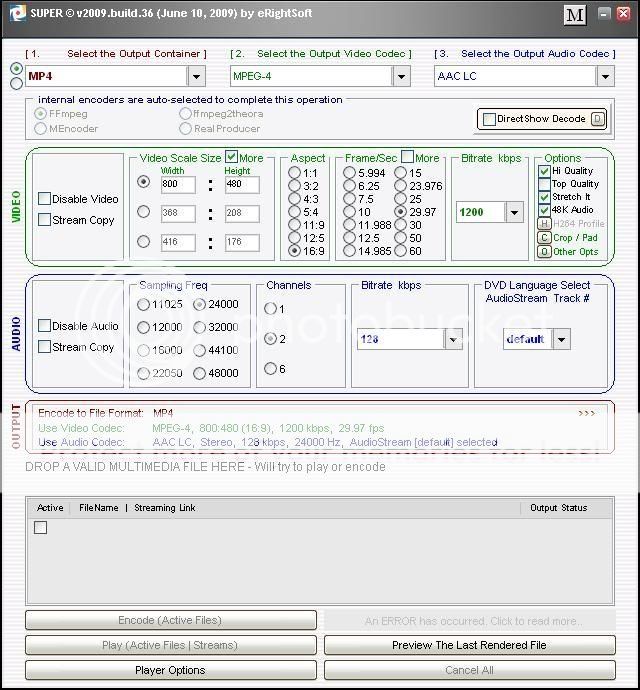Select 15 frames per second
Viewport: 640px width, 690px height.
tap(401, 172)
